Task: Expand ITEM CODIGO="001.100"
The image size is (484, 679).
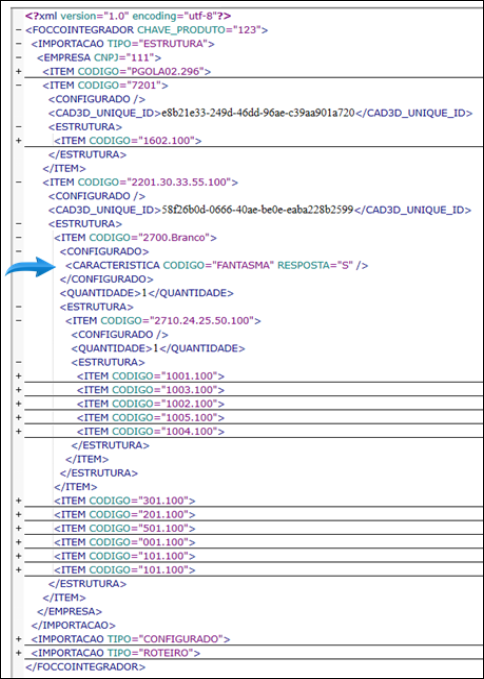Action: click(18, 542)
